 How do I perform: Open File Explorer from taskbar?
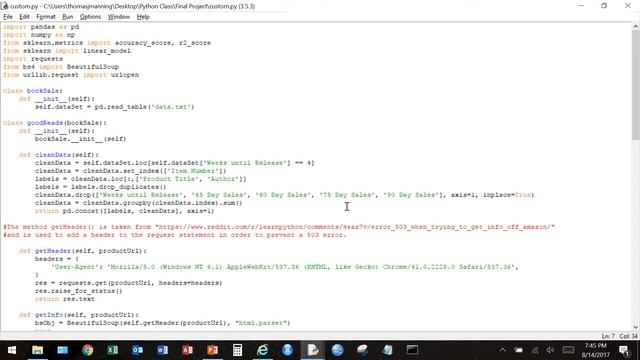pos(38,350)
